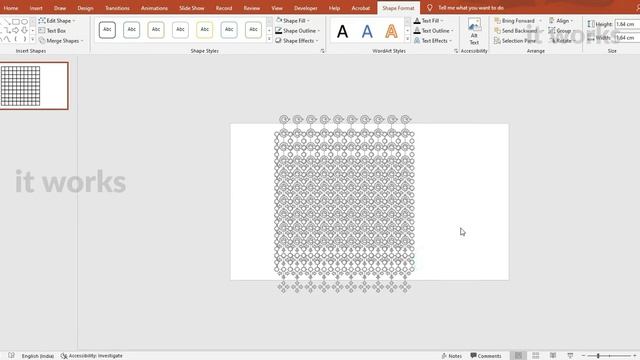The width and height of the screenshot is (640, 360).
Task: Open the Align menu
Action: click(561, 21)
